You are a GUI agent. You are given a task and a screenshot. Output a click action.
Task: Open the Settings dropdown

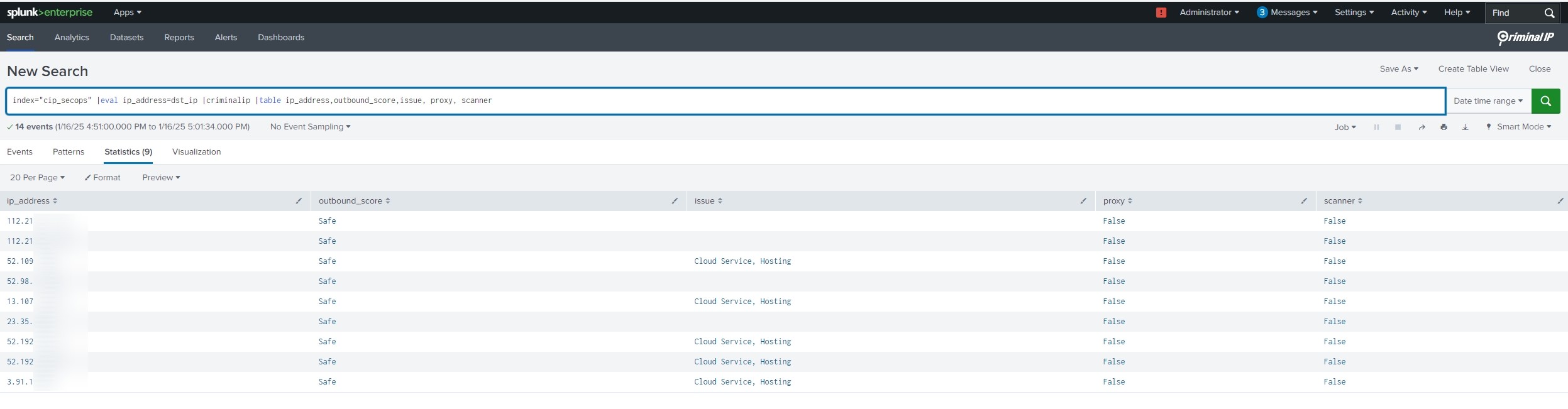pyautogui.click(x=1354, y=13)
